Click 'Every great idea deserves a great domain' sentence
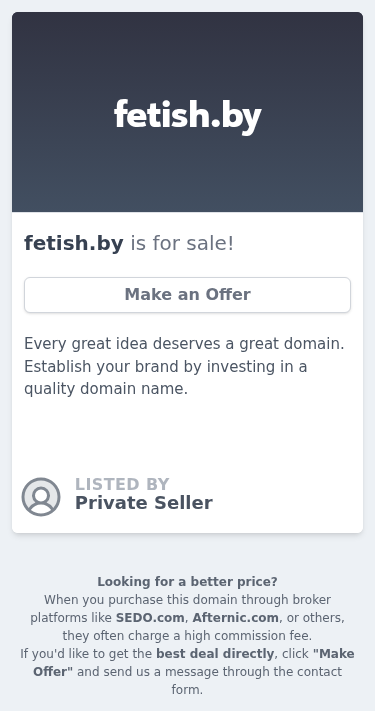Viewport: 375px width, 711px height. [x=184, y=344]
